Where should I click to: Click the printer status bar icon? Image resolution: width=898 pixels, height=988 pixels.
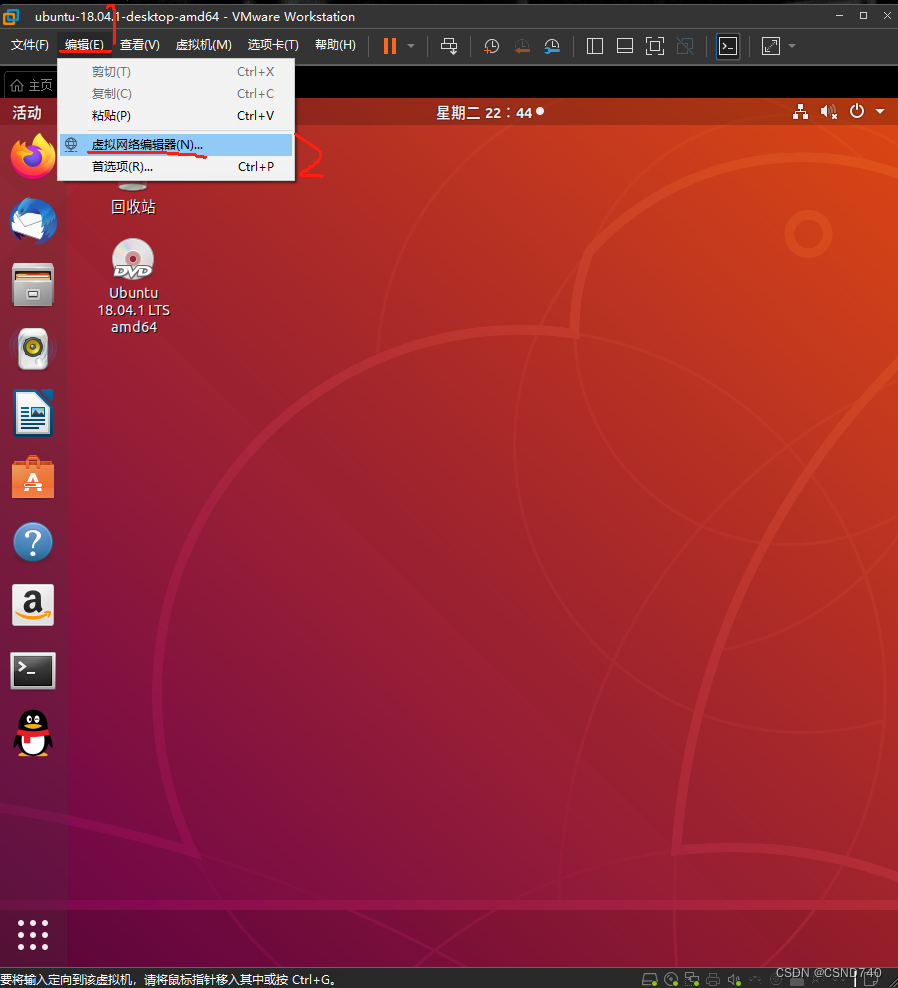tap(713, 980)
